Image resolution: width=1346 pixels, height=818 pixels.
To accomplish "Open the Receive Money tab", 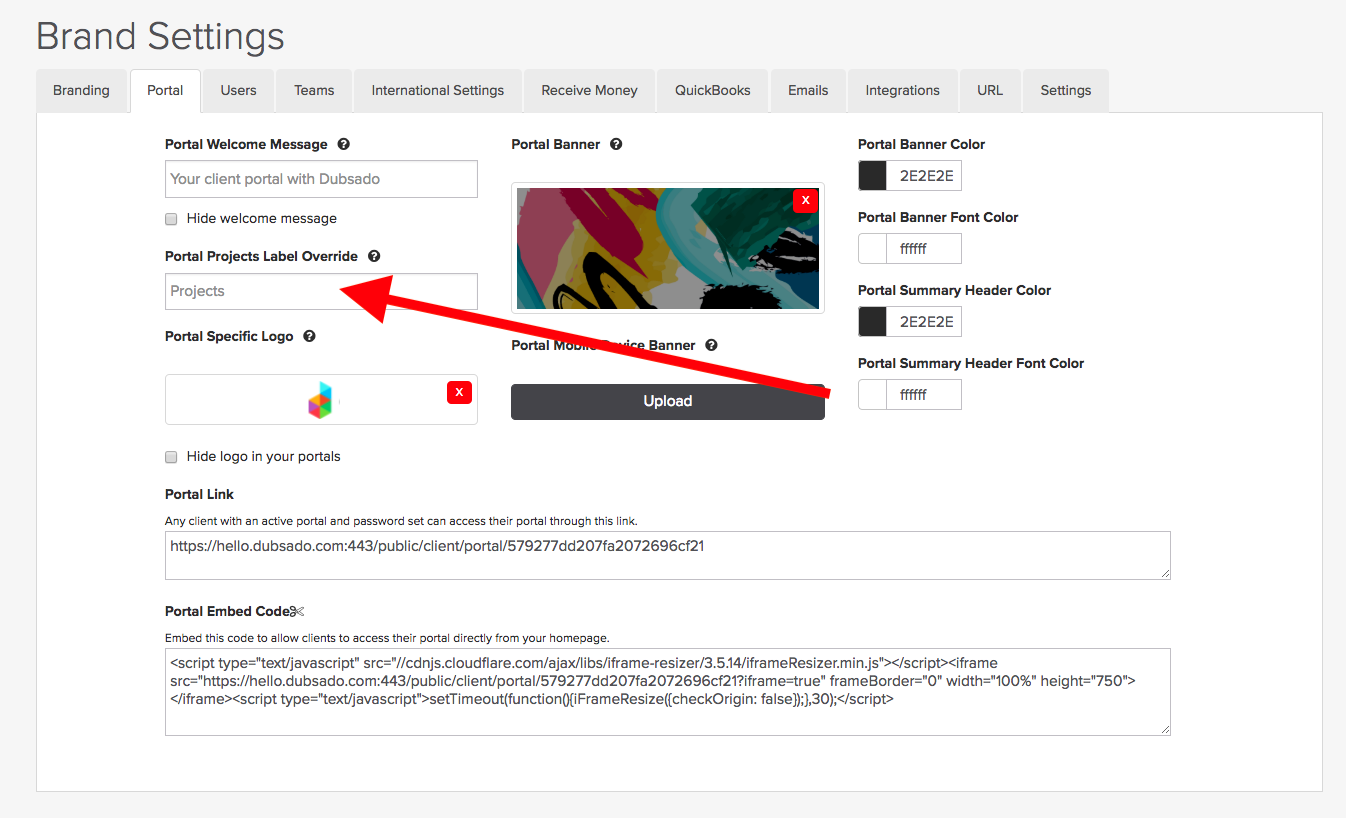I will (589, 90).
